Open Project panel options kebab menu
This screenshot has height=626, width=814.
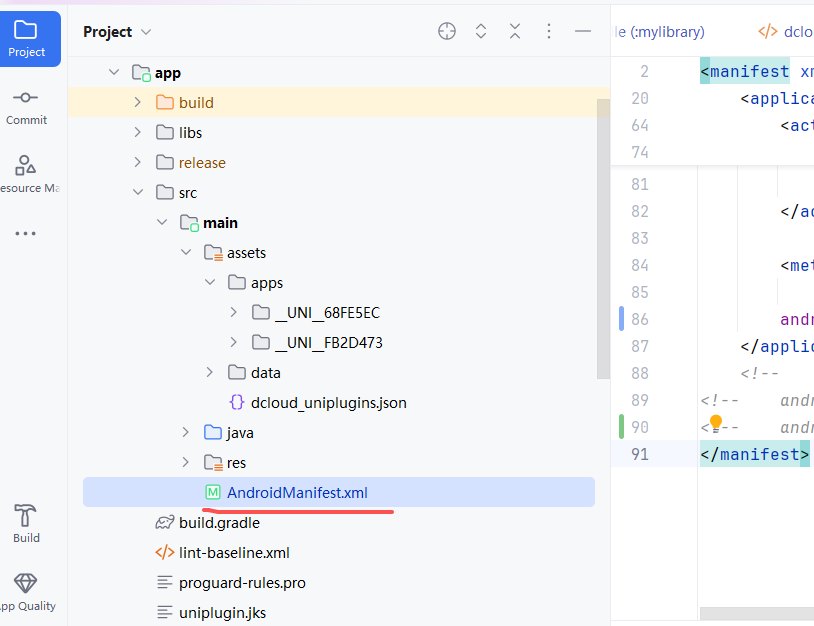(x=549, y=32)
